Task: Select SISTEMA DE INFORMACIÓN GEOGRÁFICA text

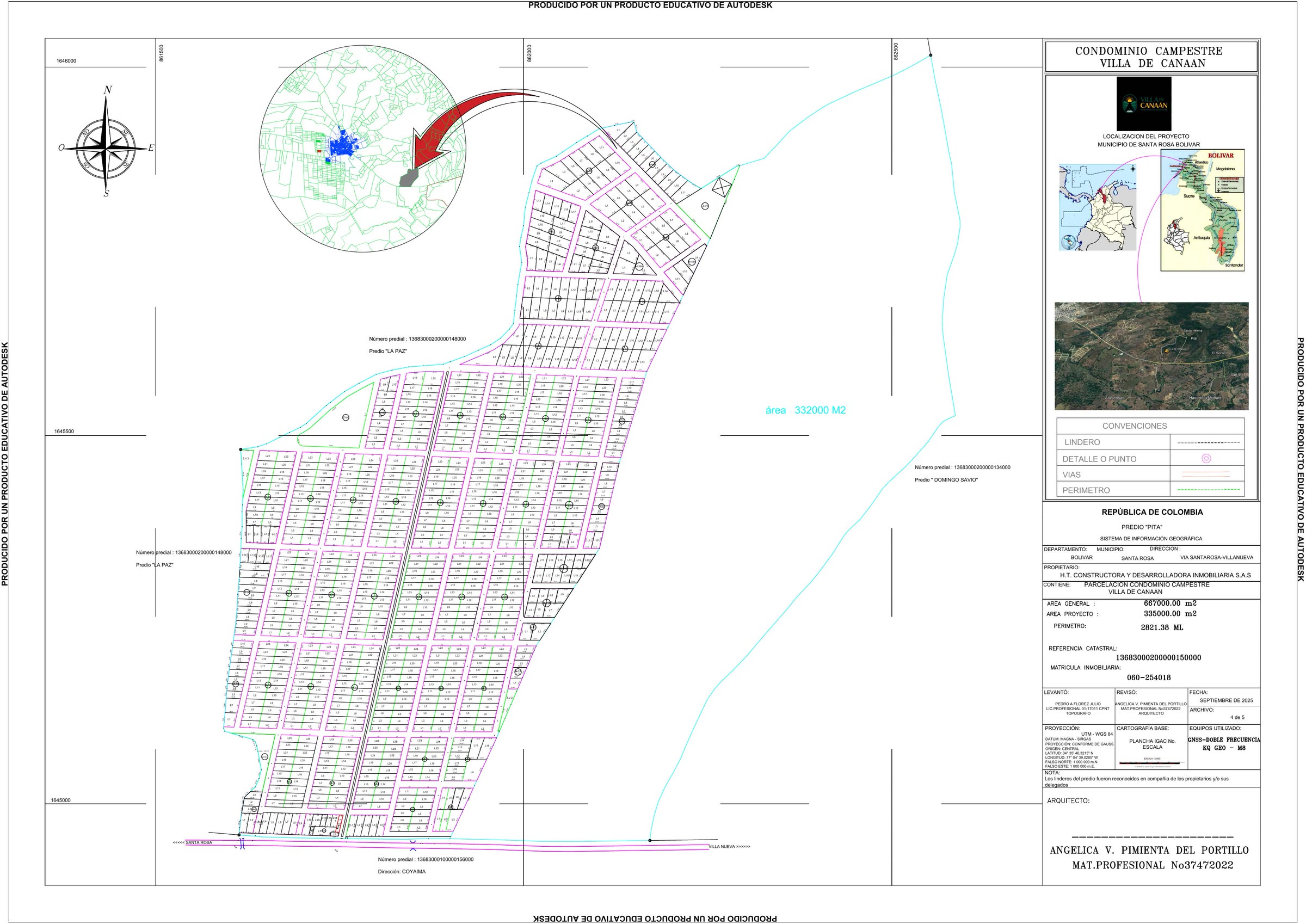Action: pos(1151,538)
